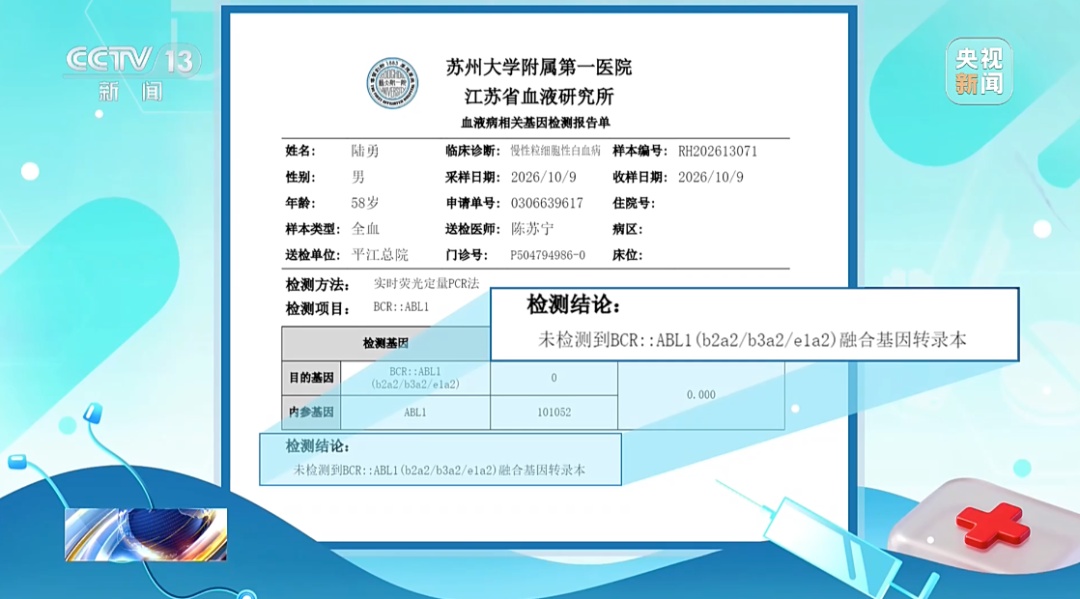Select the sample number RH202613071
This screenshot has height=599, width=1080.
click(x=718, y=151)
